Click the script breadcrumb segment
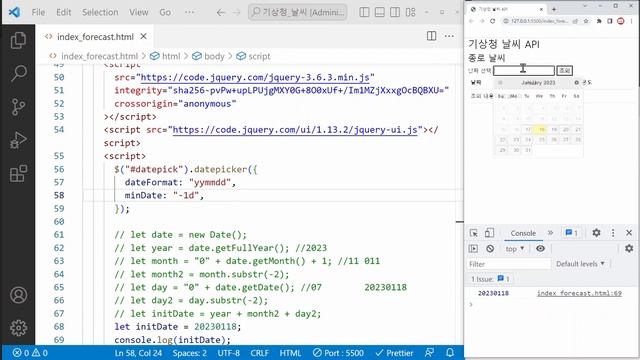 click(x=253, y=56)
